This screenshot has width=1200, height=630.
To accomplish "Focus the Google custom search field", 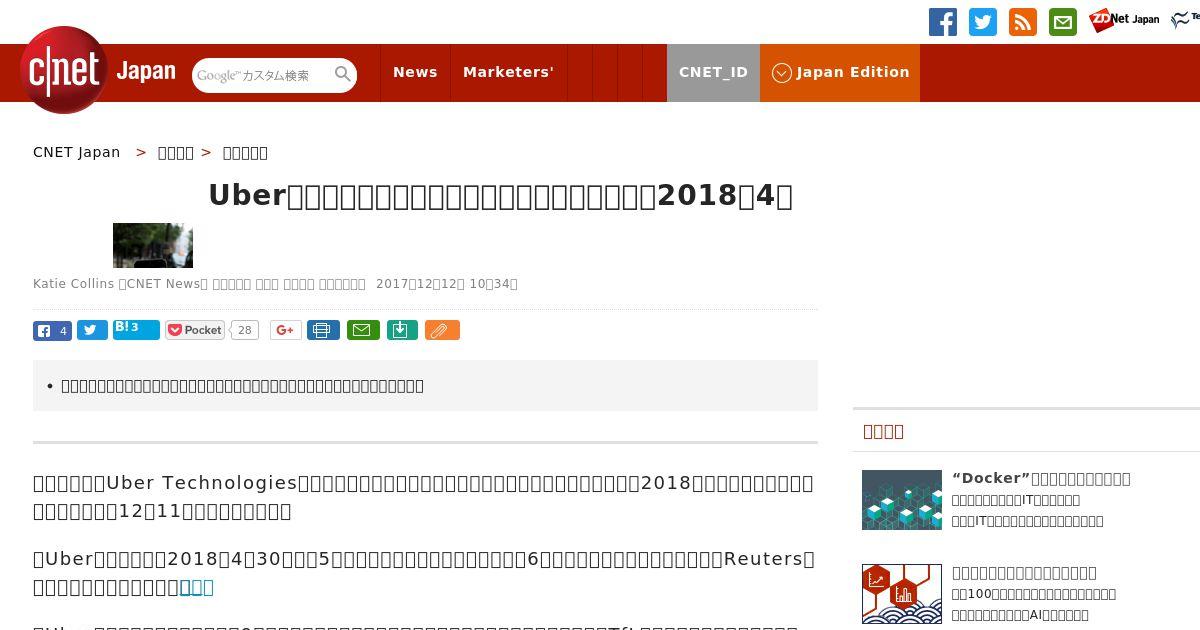I will point(262,75).
